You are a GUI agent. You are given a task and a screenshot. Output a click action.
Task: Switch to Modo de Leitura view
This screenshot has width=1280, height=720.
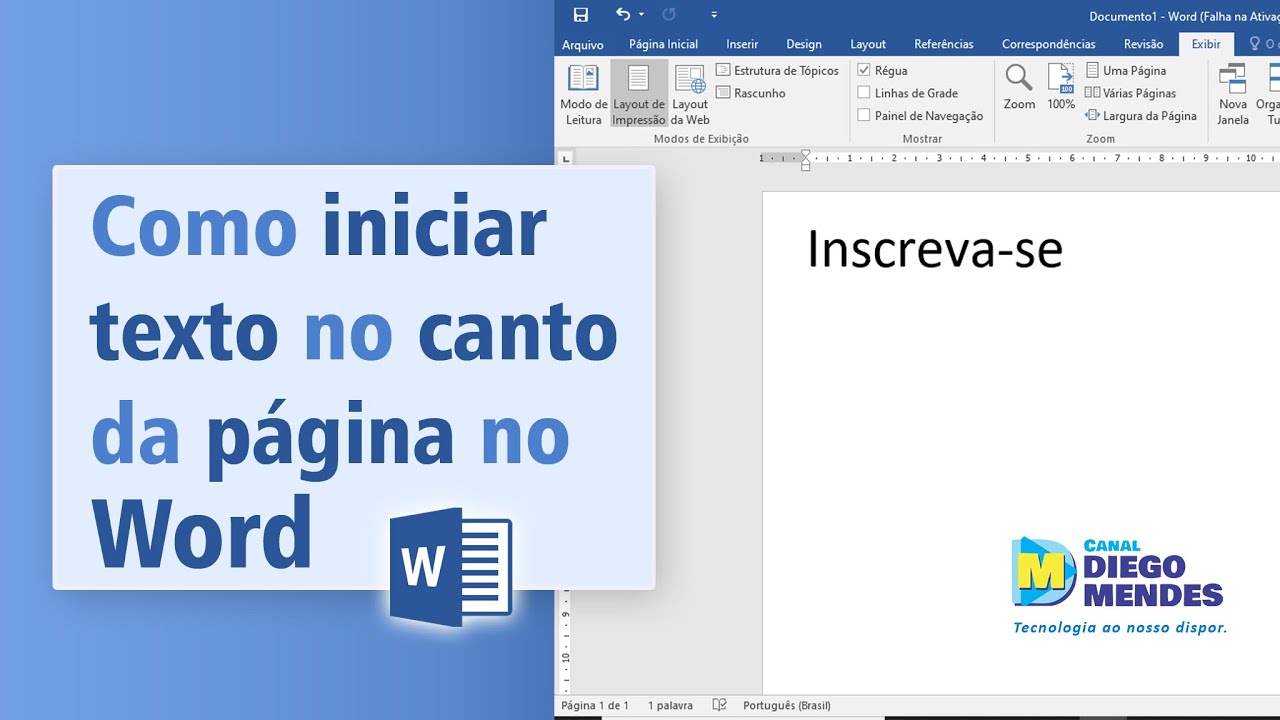click(x=583, y=95)
